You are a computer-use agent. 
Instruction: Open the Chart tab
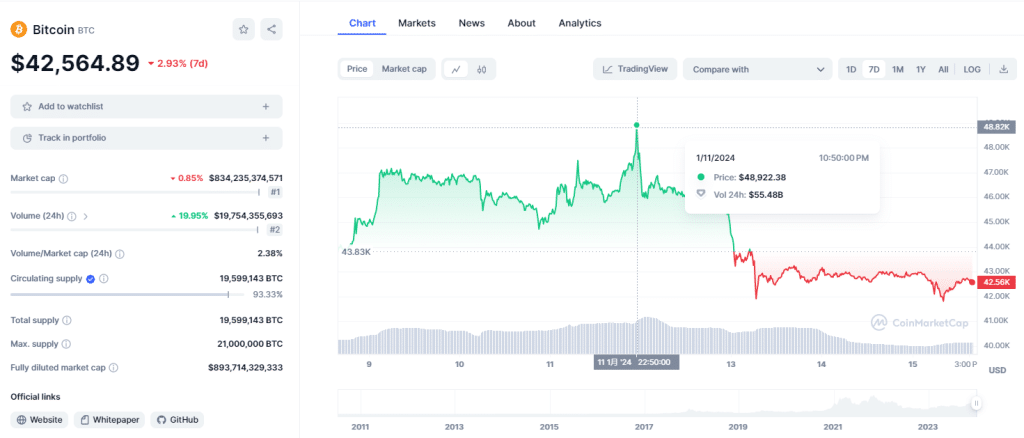click(x=362, y=23)
